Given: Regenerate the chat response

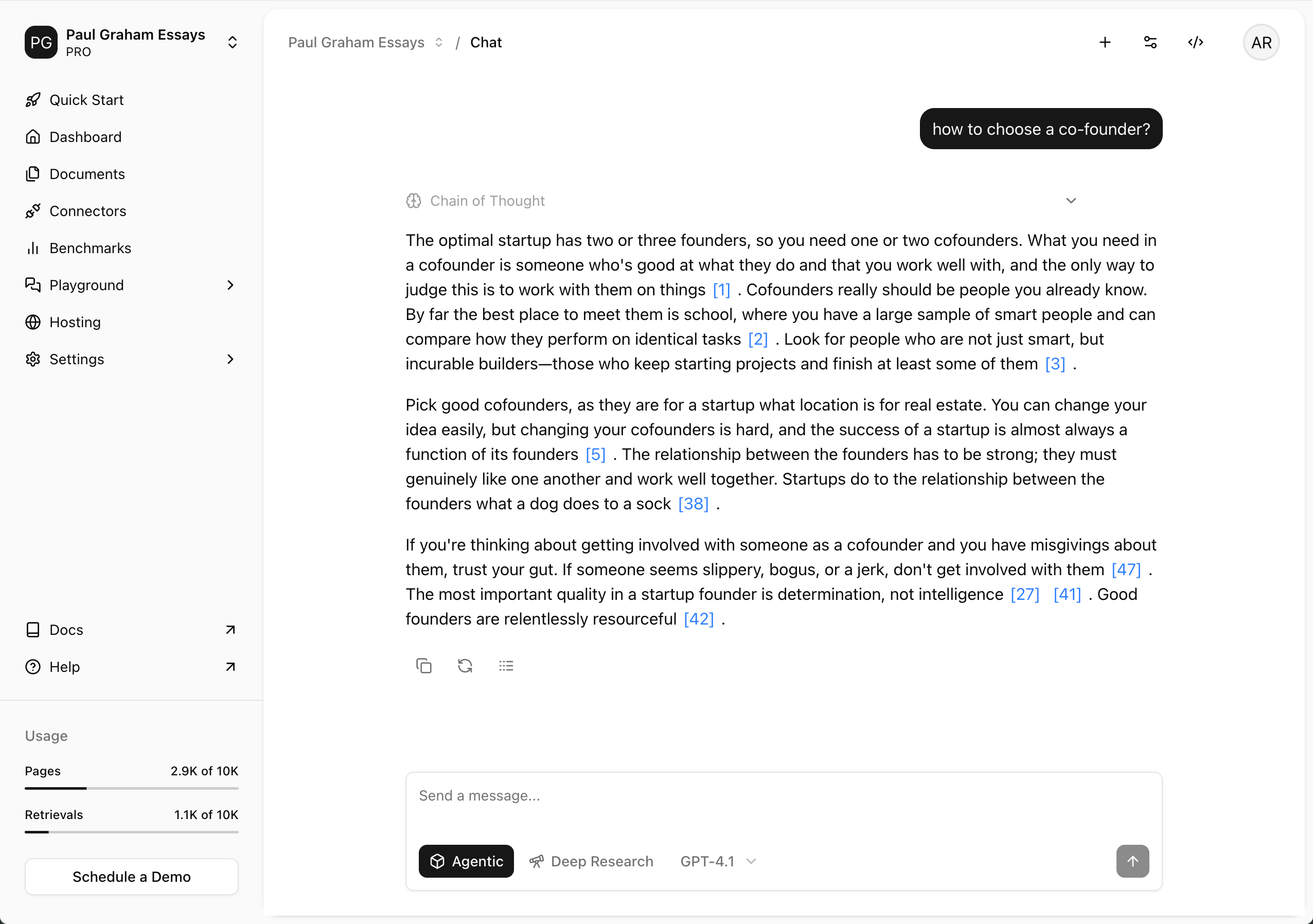Looking at the screenshot, I should click(465, 666).
